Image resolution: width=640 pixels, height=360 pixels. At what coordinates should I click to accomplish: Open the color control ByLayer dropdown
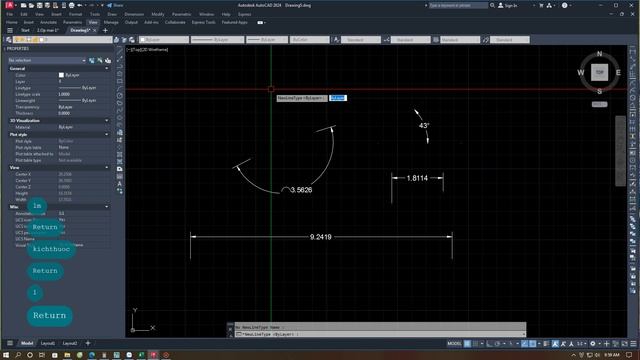164,40
